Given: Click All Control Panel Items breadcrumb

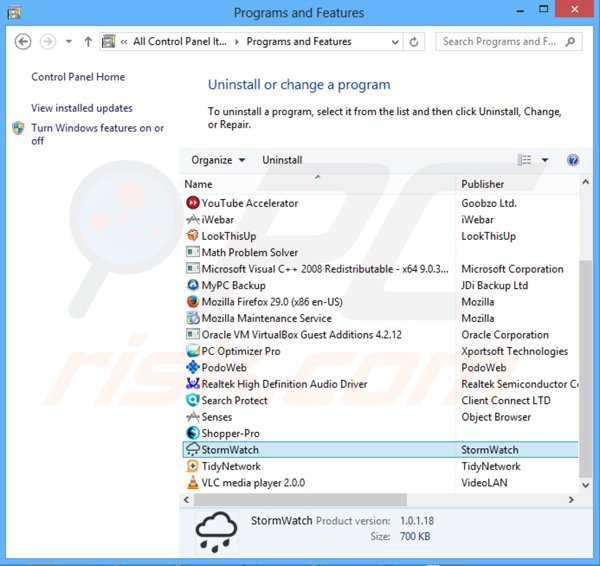Looking at the screenshot, I should click(x=180, y=41).
